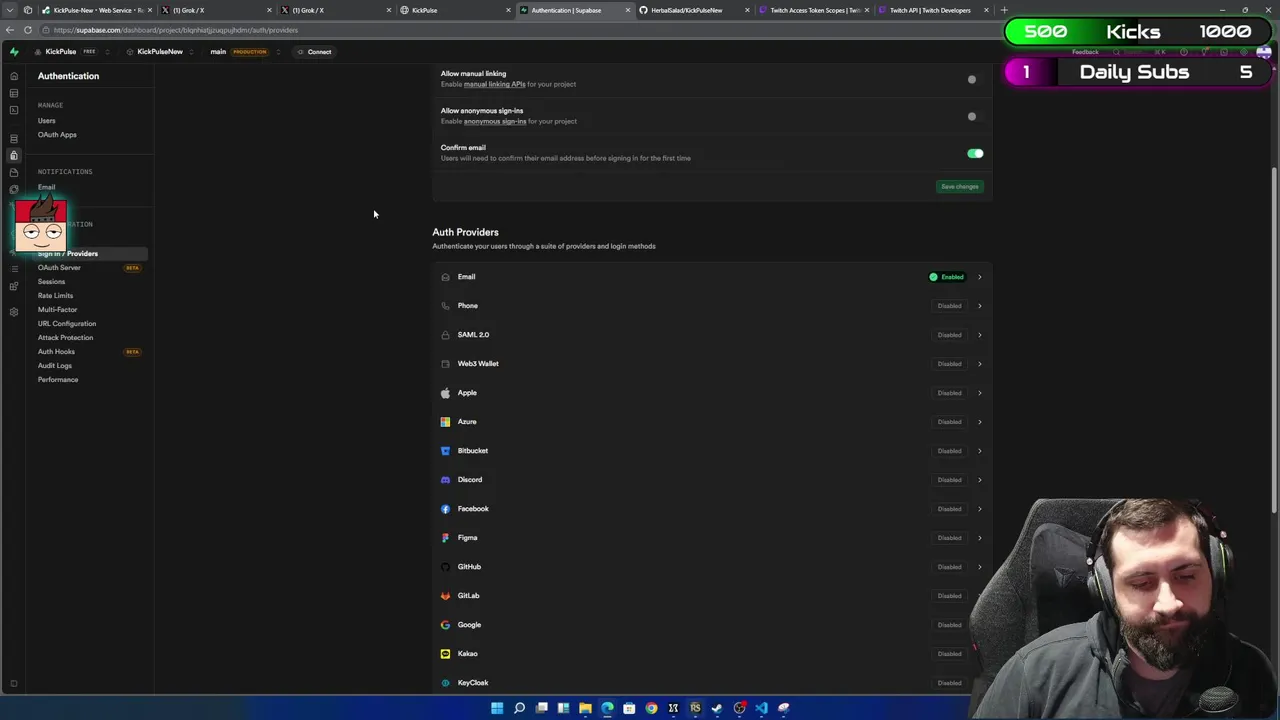Expand the GitHub row chevron
Viewport: 1280px width, 720px height.
pos(979,567)
